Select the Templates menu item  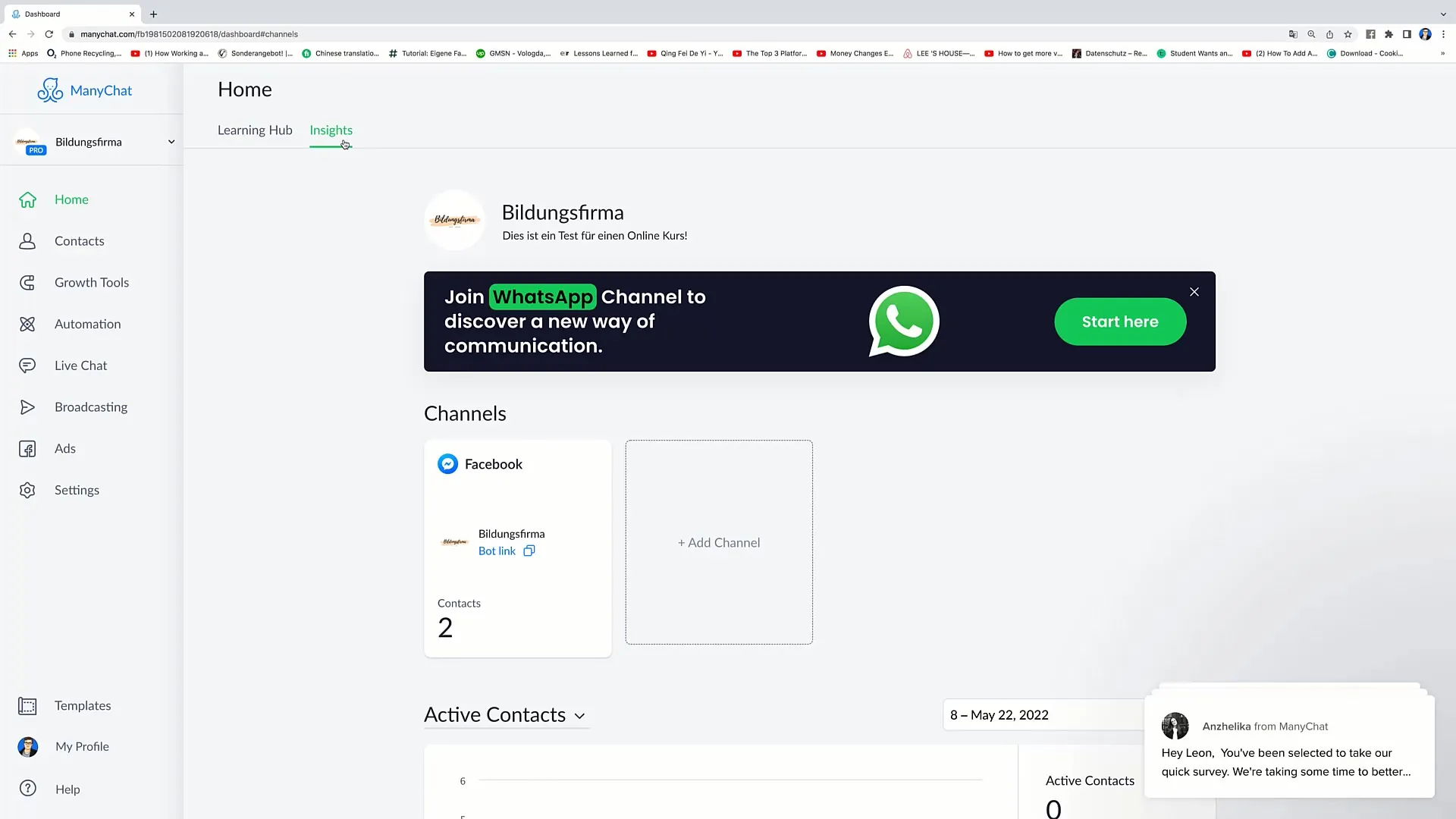coord(83,705)
